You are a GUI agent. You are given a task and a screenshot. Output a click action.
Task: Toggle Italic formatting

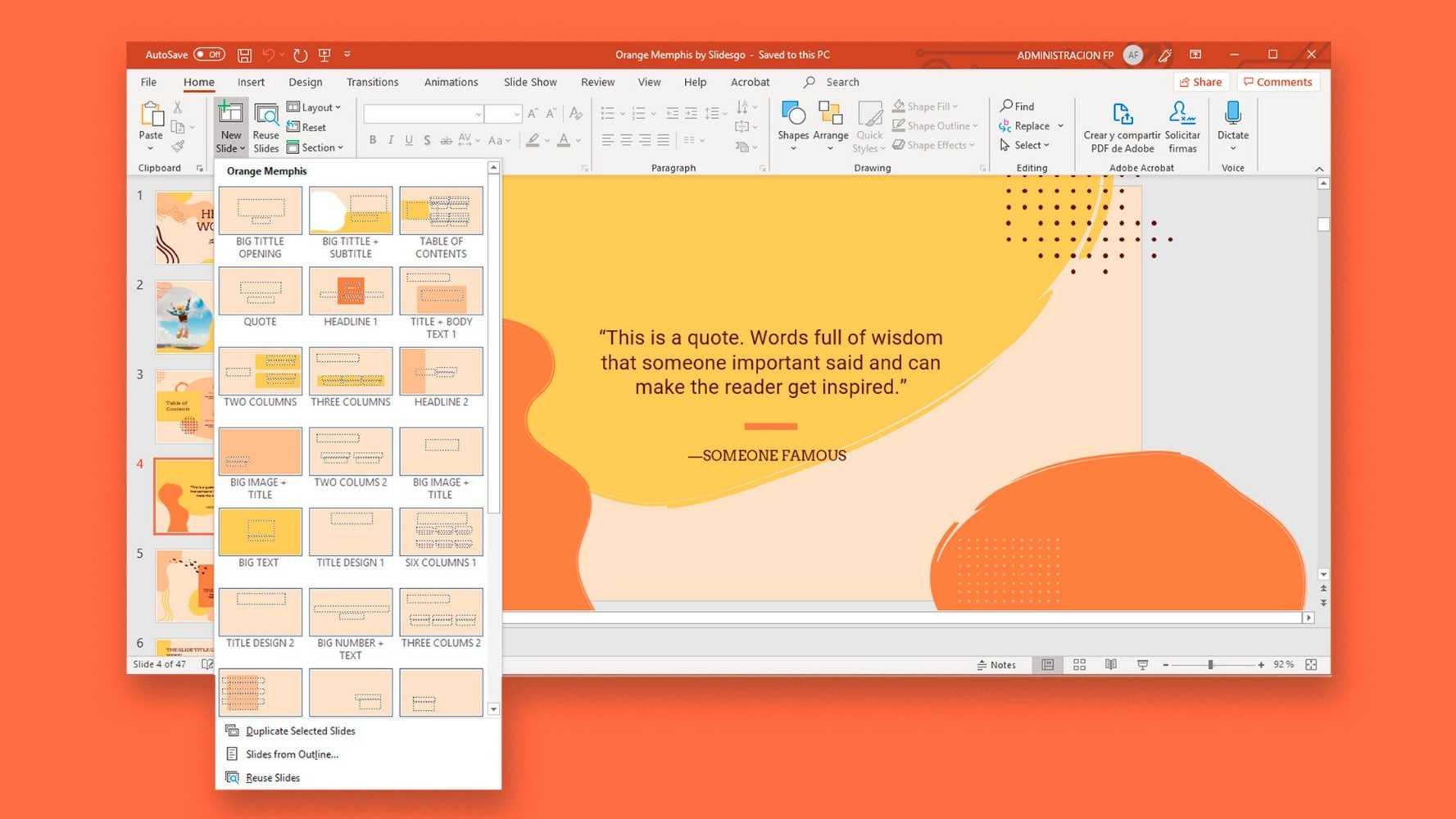click(391, 140)
